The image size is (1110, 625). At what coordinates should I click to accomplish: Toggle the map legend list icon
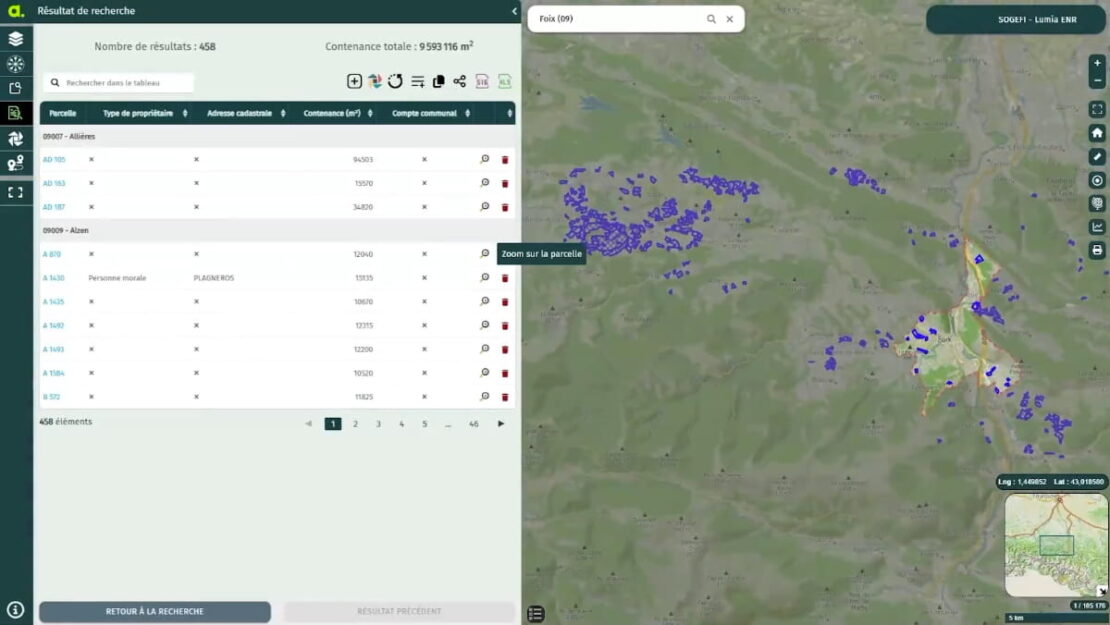(536, 614)
